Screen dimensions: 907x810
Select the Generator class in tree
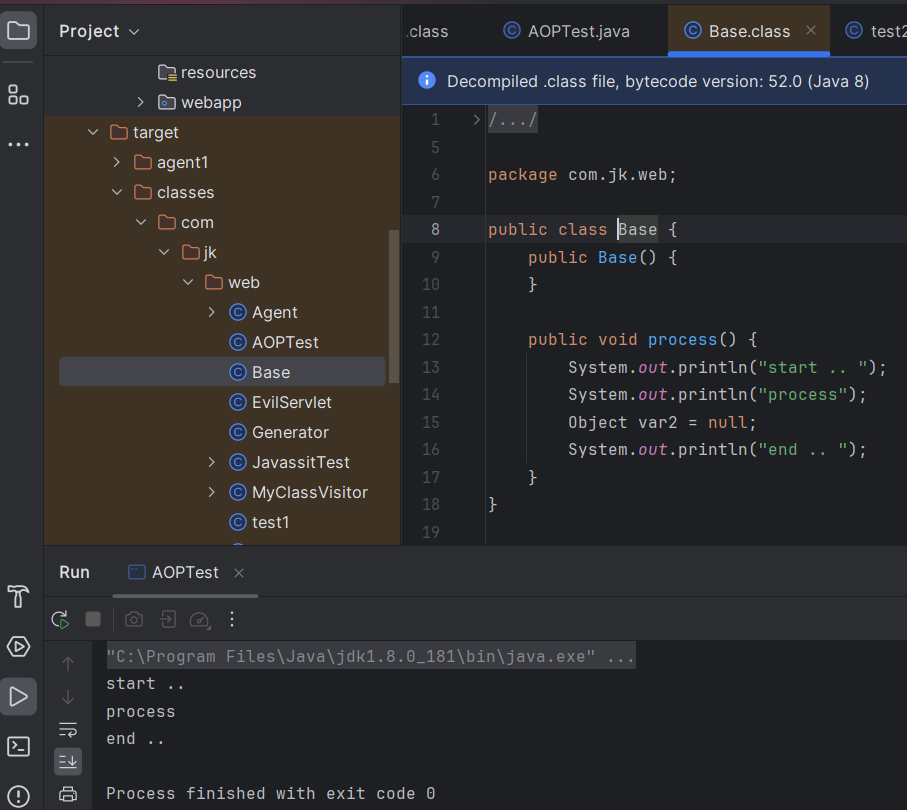(279, 432)
